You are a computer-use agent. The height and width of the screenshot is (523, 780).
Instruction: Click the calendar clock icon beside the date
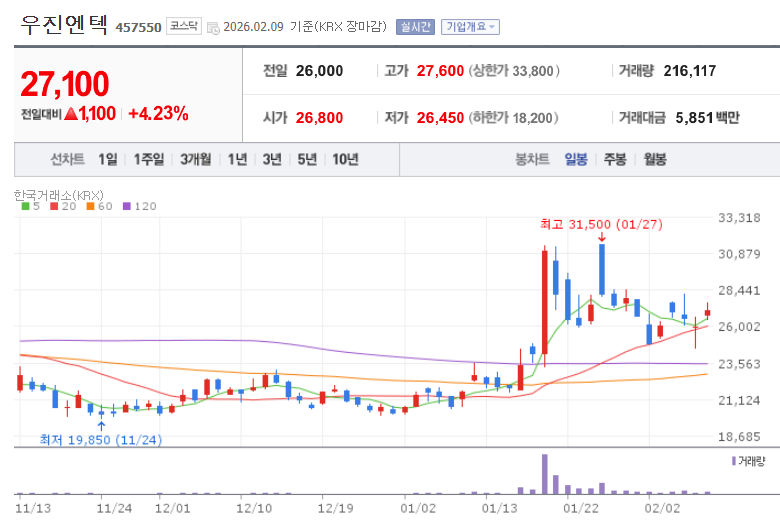tap(213, 28)
